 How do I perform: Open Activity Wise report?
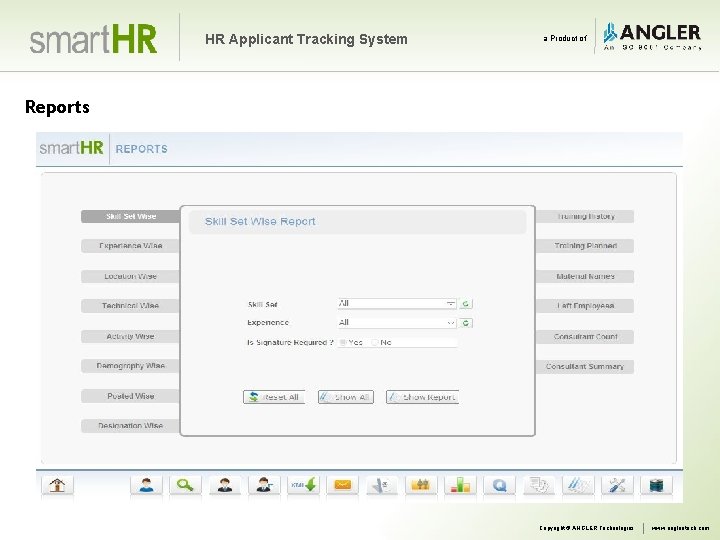click(x=131, y=337)
